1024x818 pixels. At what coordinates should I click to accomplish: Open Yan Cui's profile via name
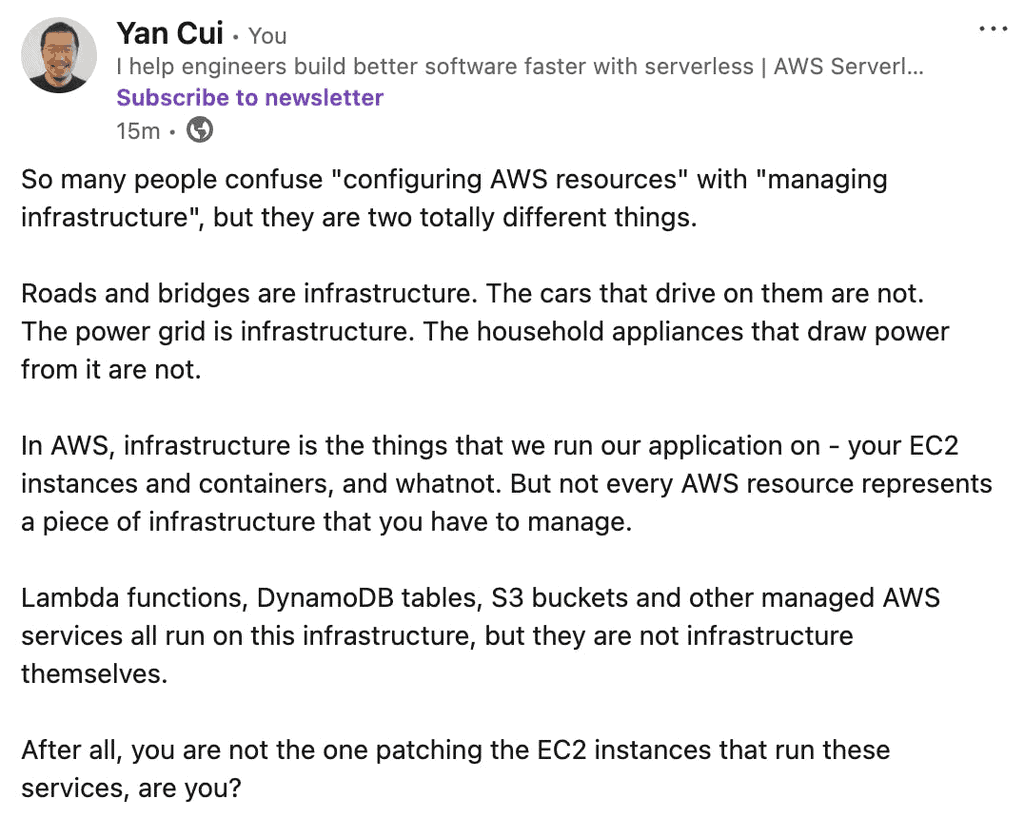(x=169, y=34)
